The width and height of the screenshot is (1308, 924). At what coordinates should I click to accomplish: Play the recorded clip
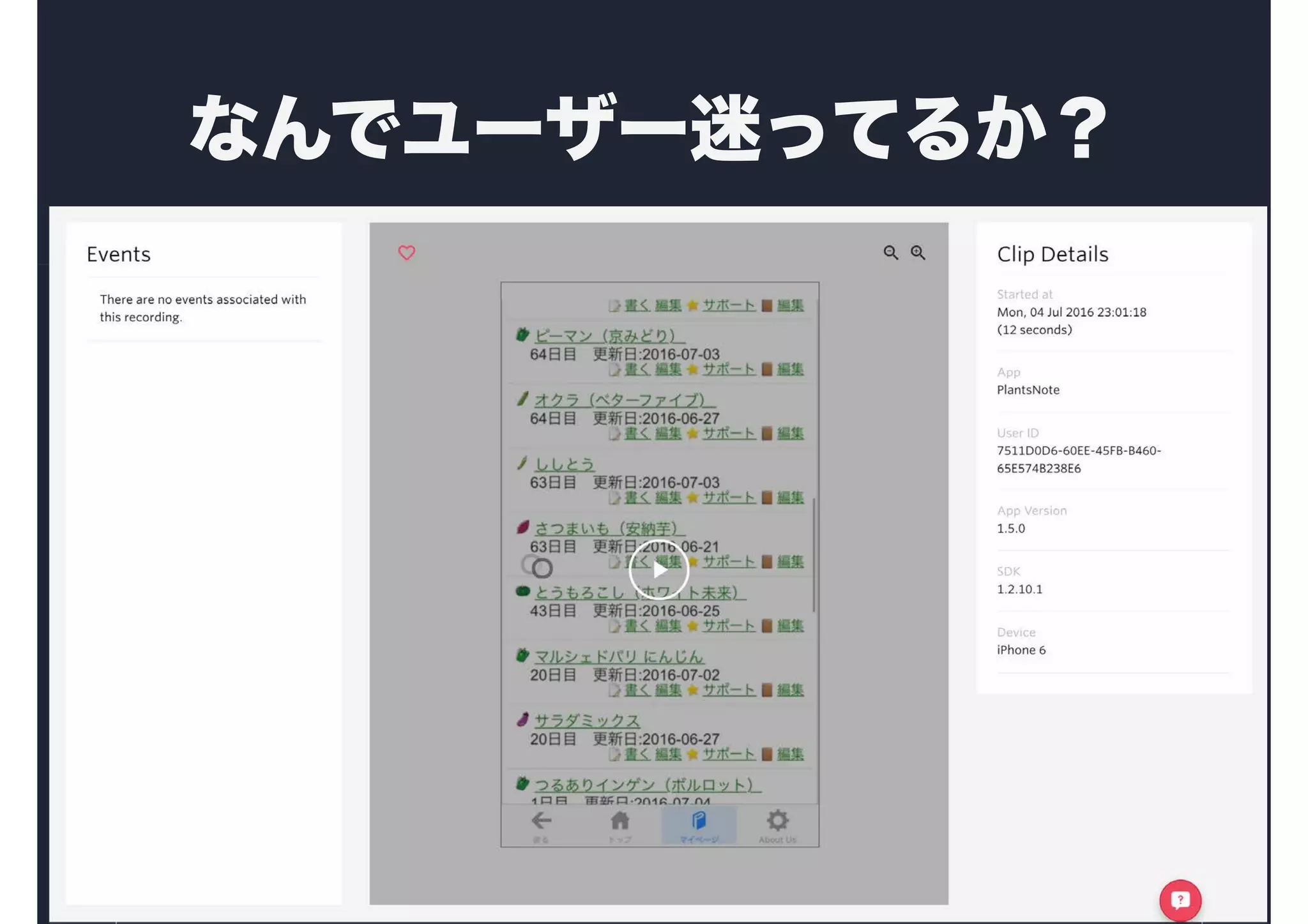point(659,569)
